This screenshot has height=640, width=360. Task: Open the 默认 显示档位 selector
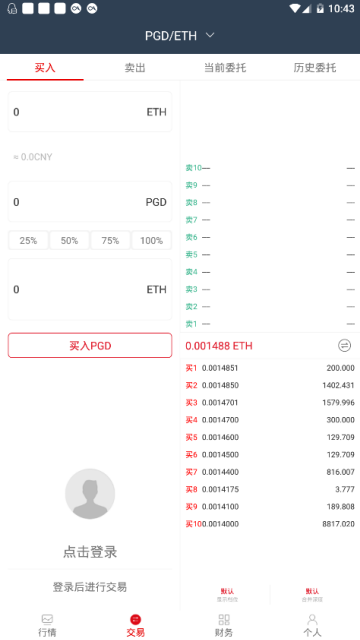(x=227, y=595)
